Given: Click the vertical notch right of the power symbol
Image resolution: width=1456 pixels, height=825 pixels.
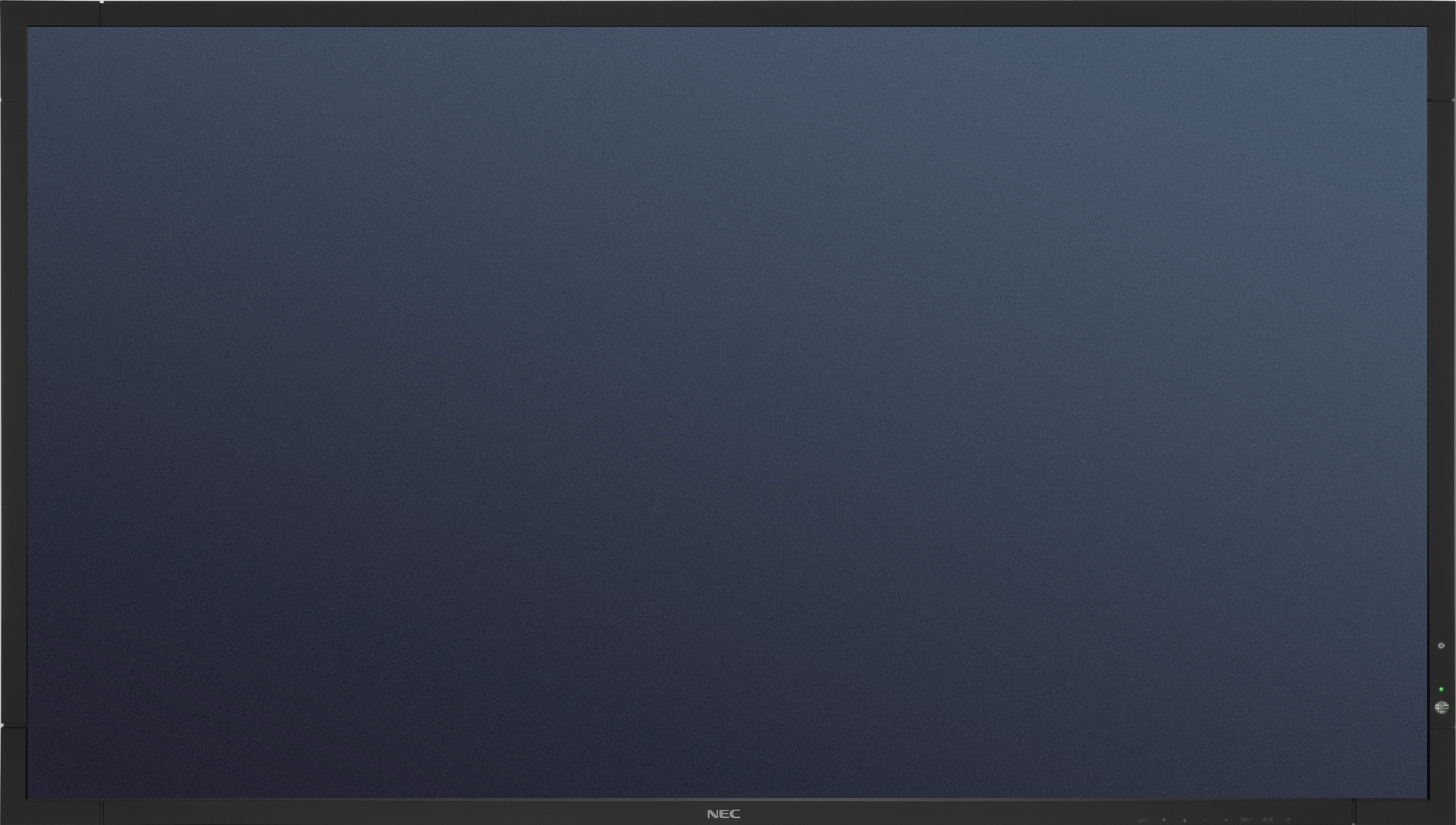Looking at the screenshot, I should (x=1354, y=812).
